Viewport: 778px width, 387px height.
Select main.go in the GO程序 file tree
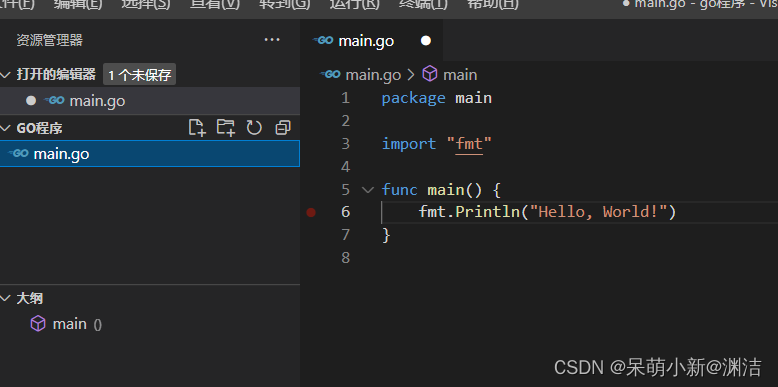tap(150, 154)
